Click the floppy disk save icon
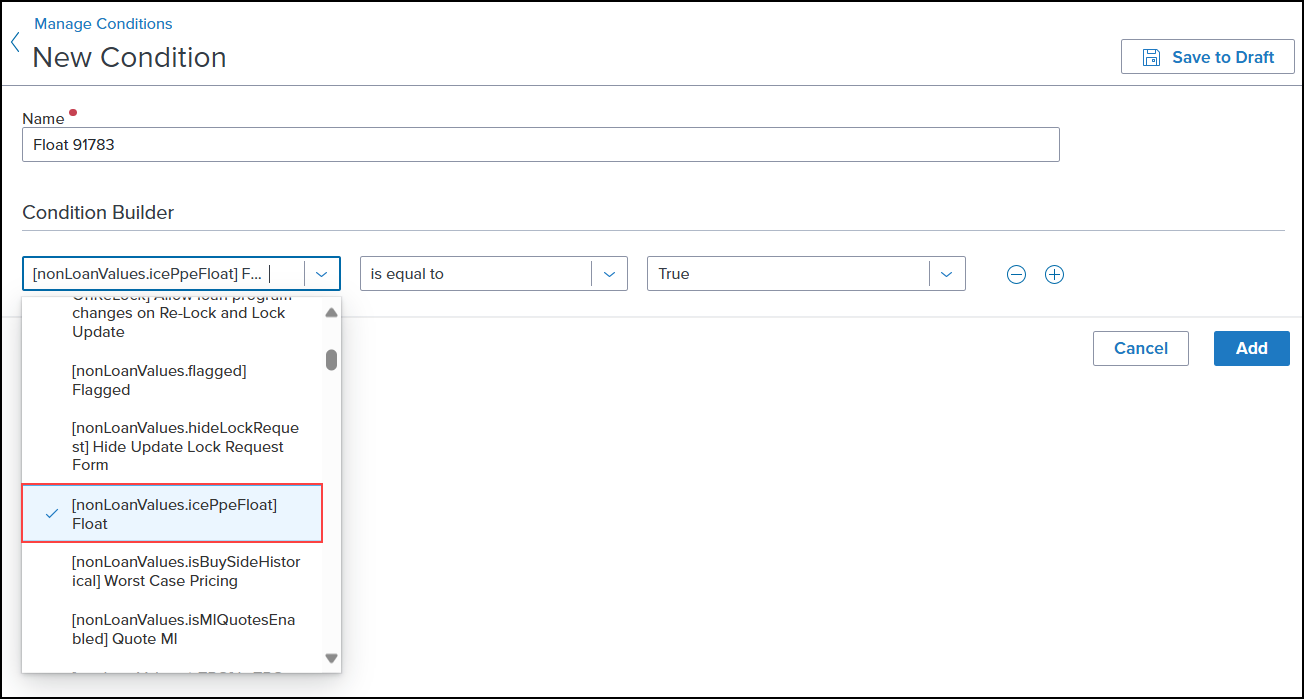The height and width of the screenshot is (699, 1304). click(1151, 57)
